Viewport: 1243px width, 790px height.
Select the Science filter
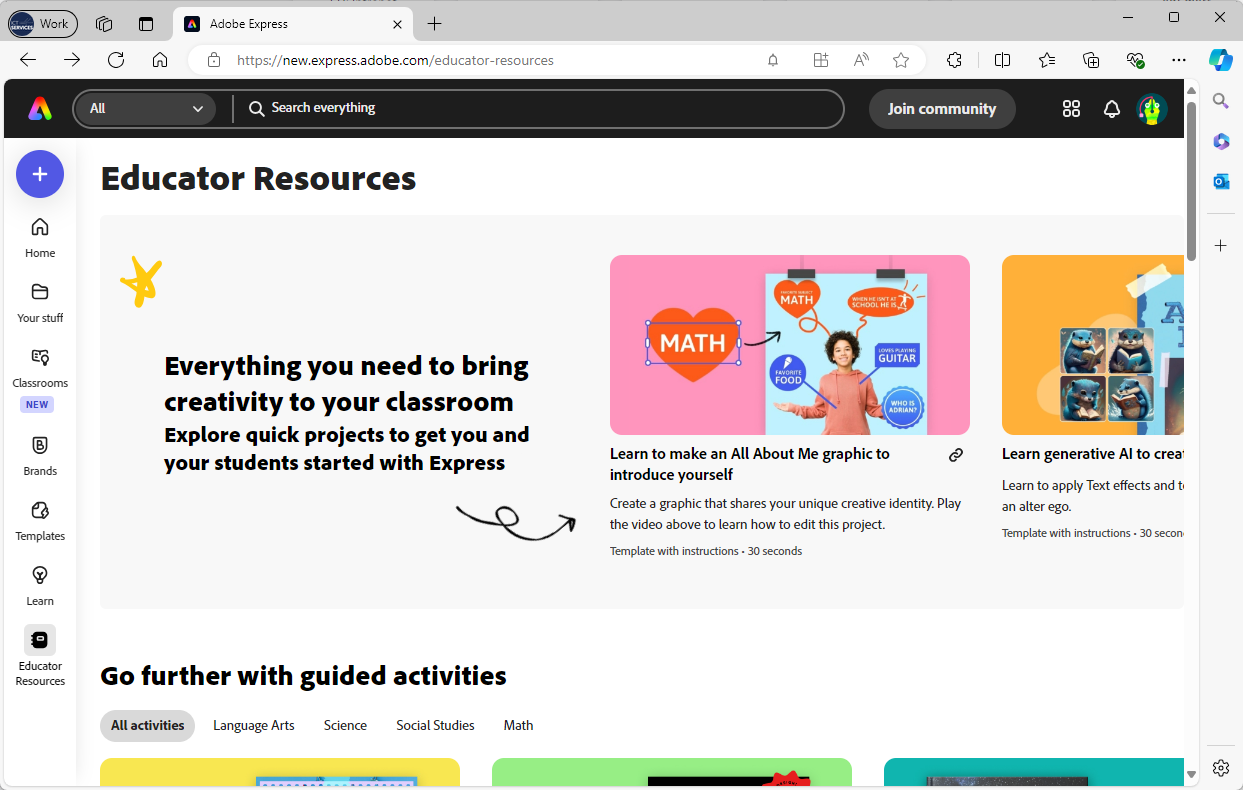click(x=345, y=726)
